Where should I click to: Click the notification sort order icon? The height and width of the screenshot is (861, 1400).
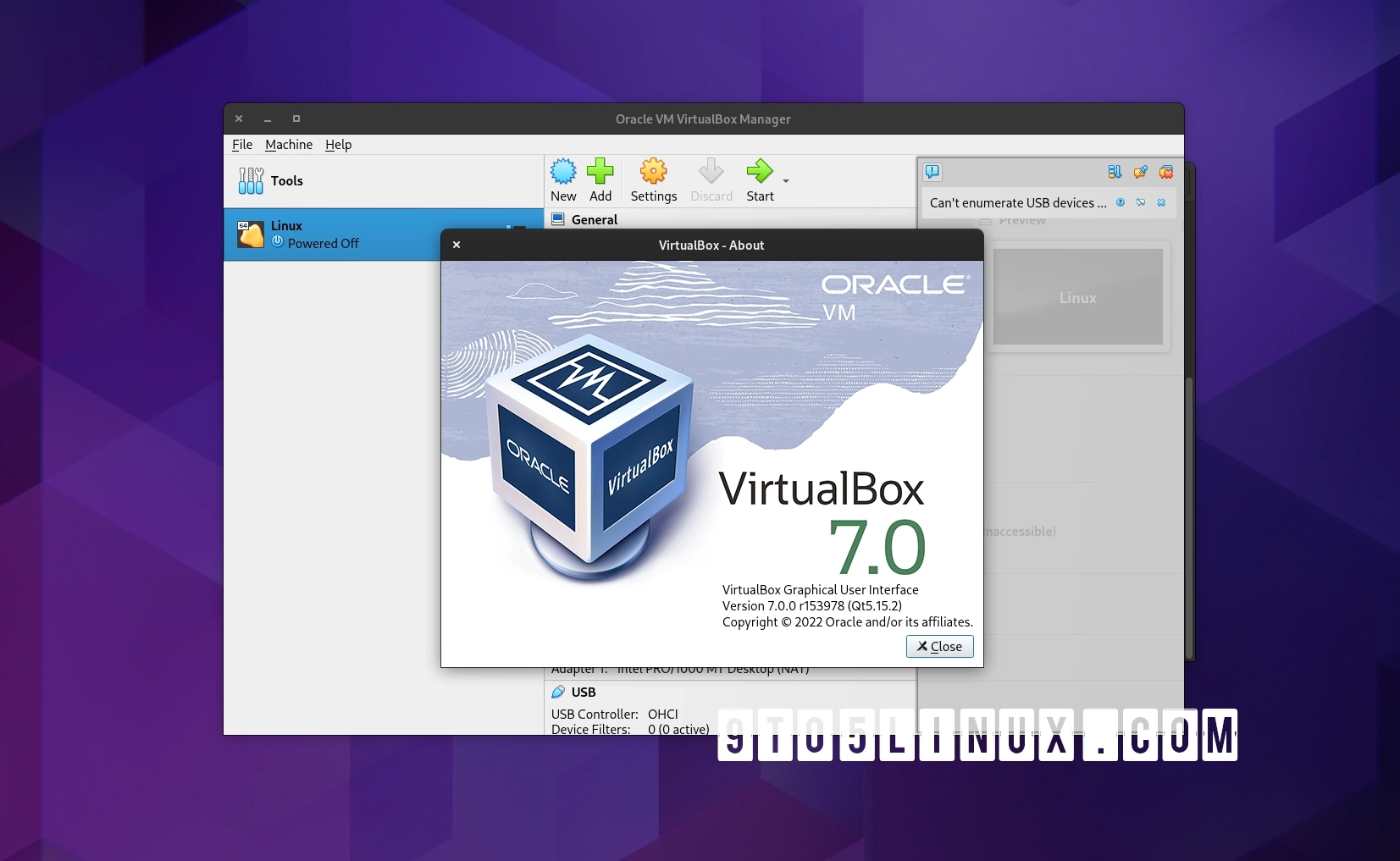[1115, 172]
